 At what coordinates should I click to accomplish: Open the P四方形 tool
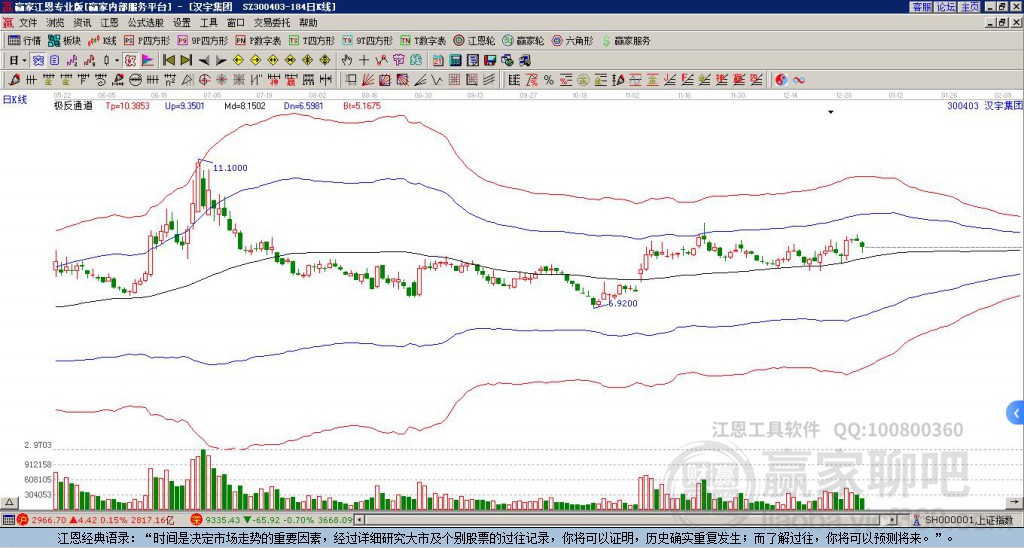coord(147,40)
